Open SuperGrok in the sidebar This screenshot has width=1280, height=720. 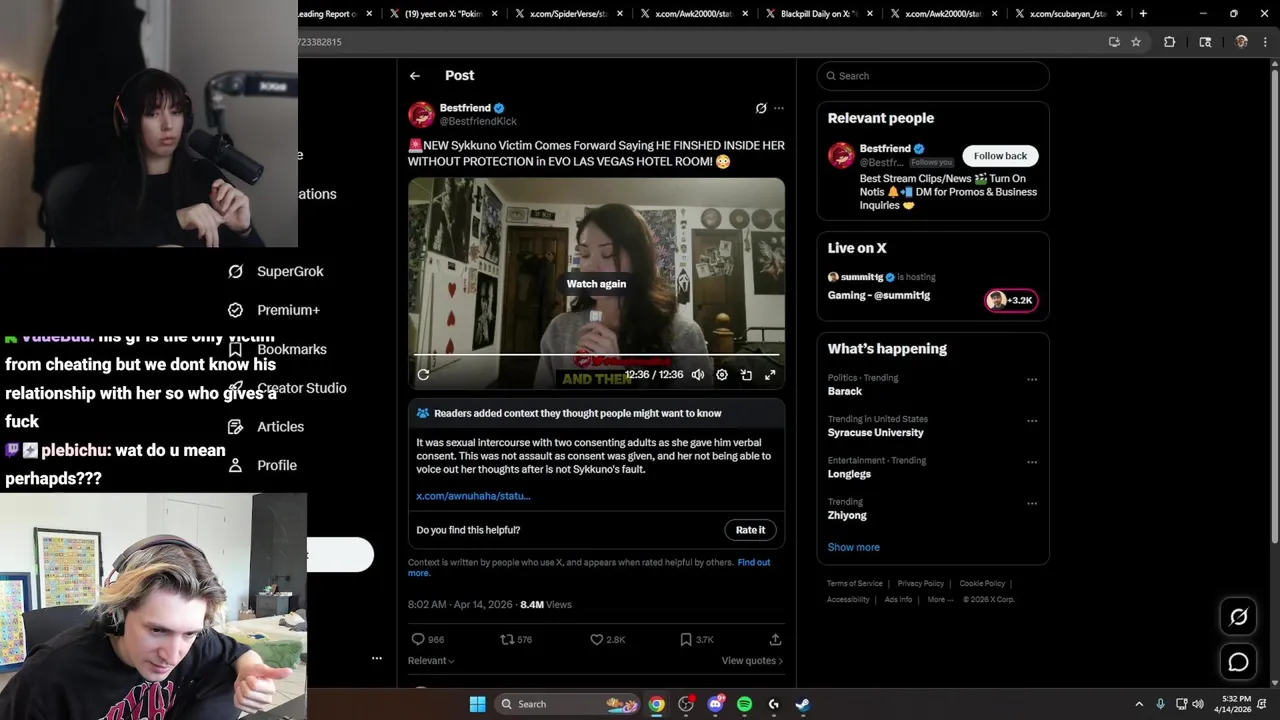tap(276, 271)
